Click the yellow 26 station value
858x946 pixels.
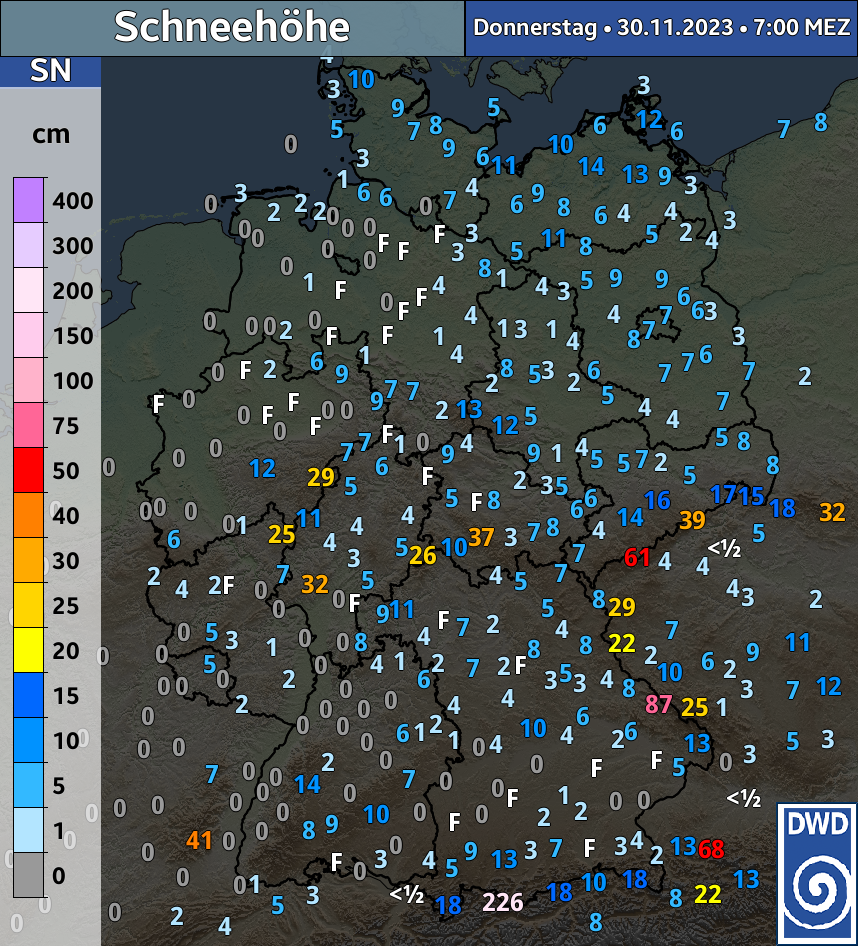coord(423,555)
